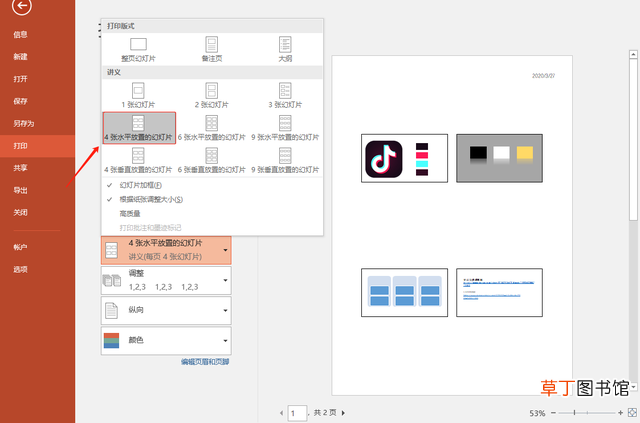This screenshot has width=640, height=423.
Task: Open the 纵向 orientation dropdown
Action: pos(166,310)
